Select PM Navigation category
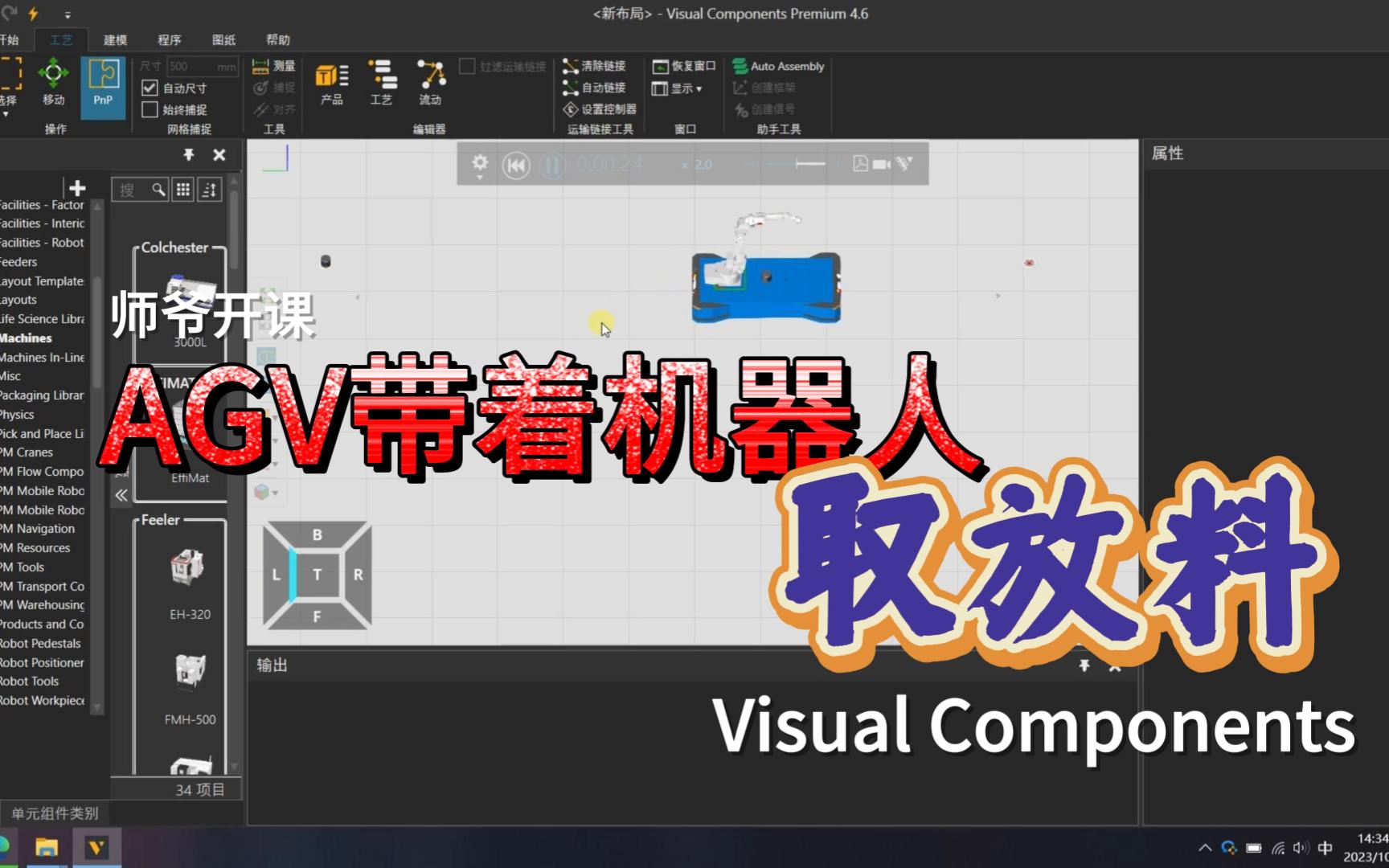 [38, 529]
